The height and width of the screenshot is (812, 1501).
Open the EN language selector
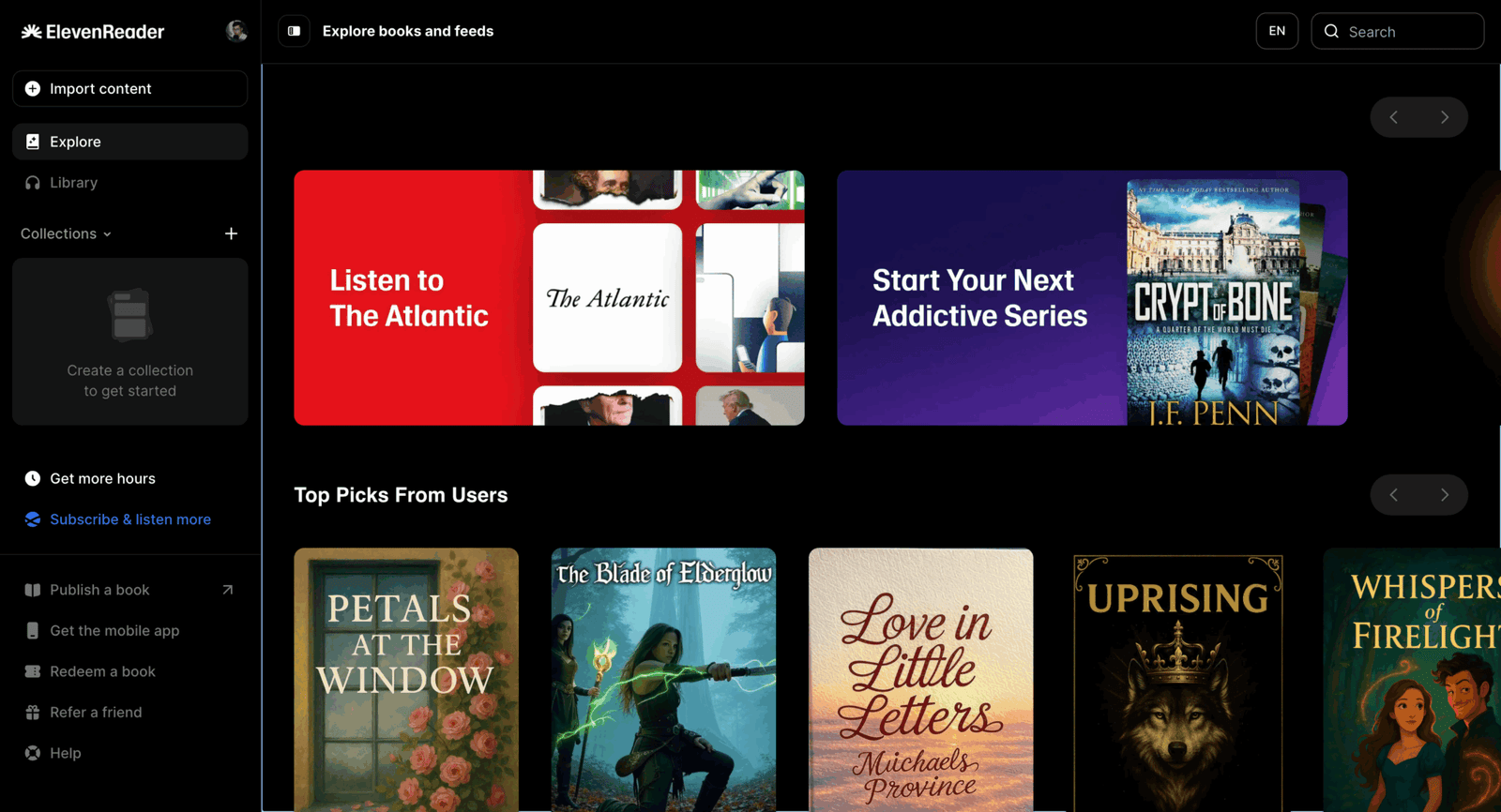click(1277, 31)
